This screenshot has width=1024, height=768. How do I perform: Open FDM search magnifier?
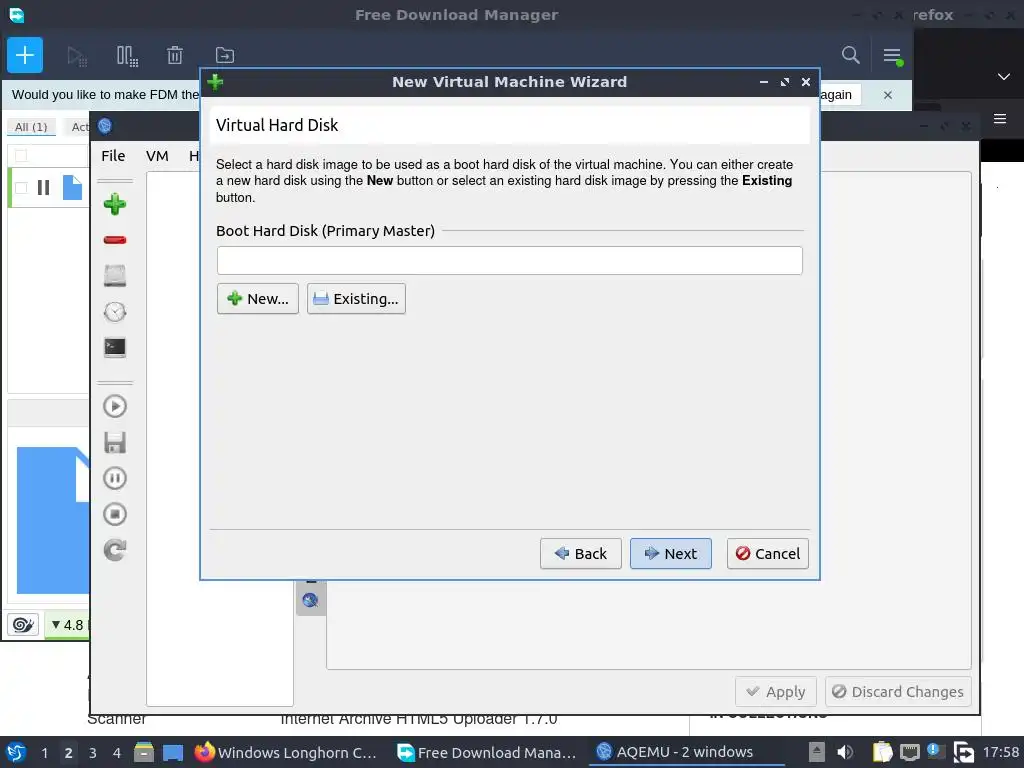tap(850, 55)
